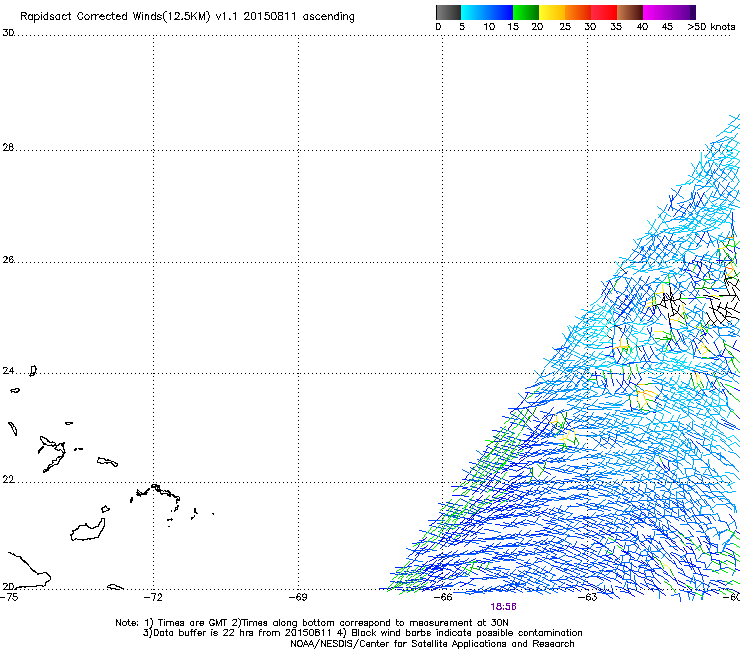Select the magenta 40-45 knots legend color

coord(656,12)
